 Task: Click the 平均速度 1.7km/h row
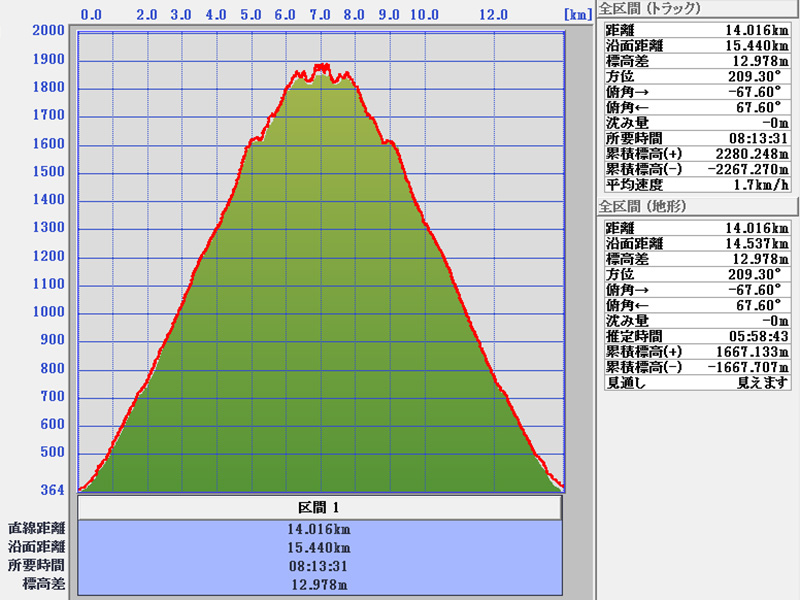697,185
